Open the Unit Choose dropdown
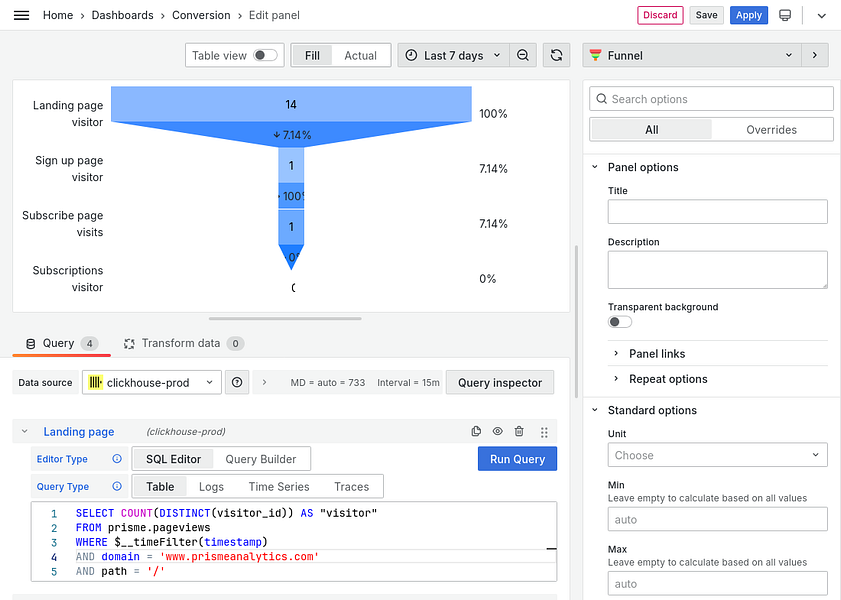 (718, 455)
